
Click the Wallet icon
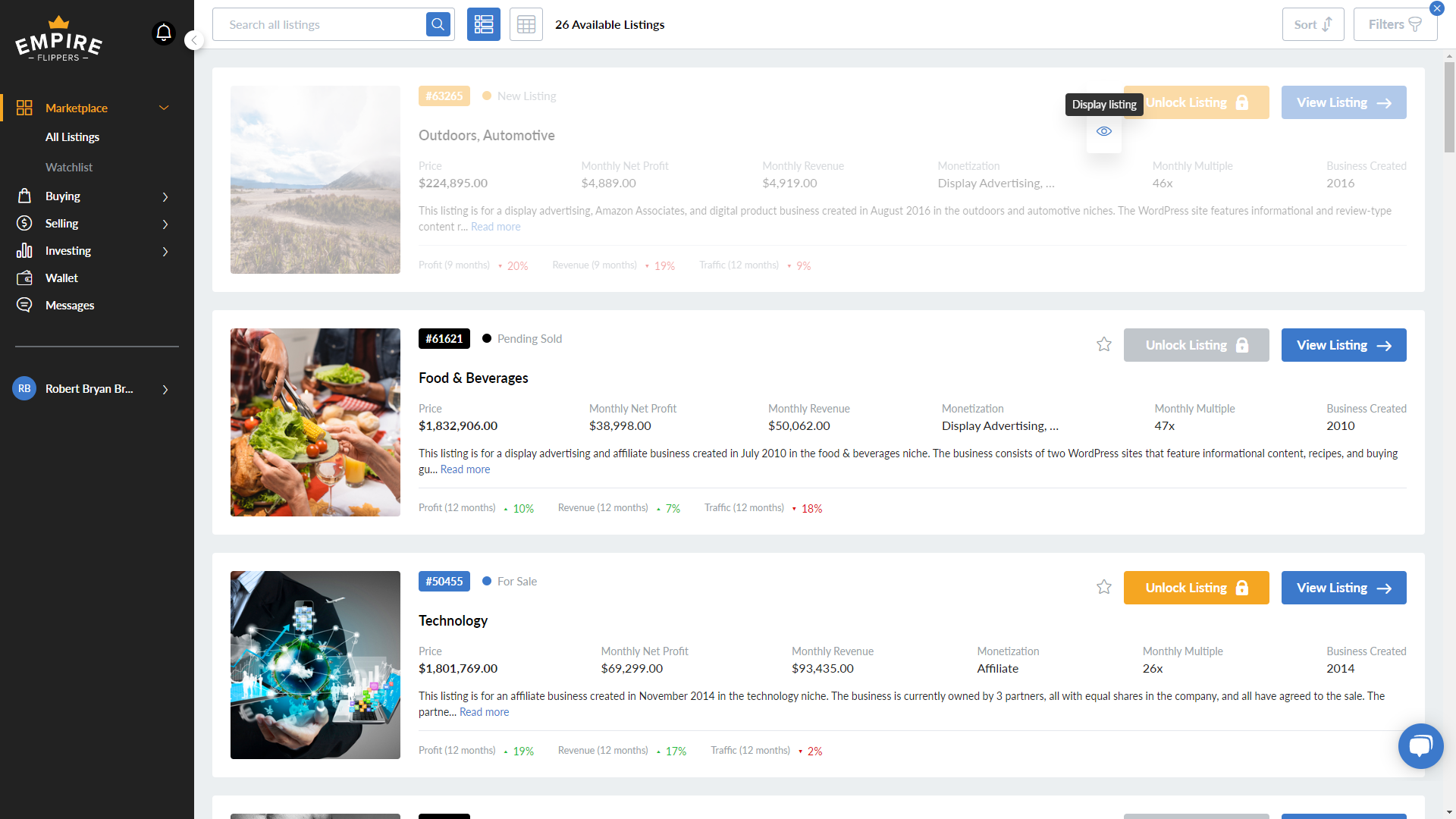point(24,278)
